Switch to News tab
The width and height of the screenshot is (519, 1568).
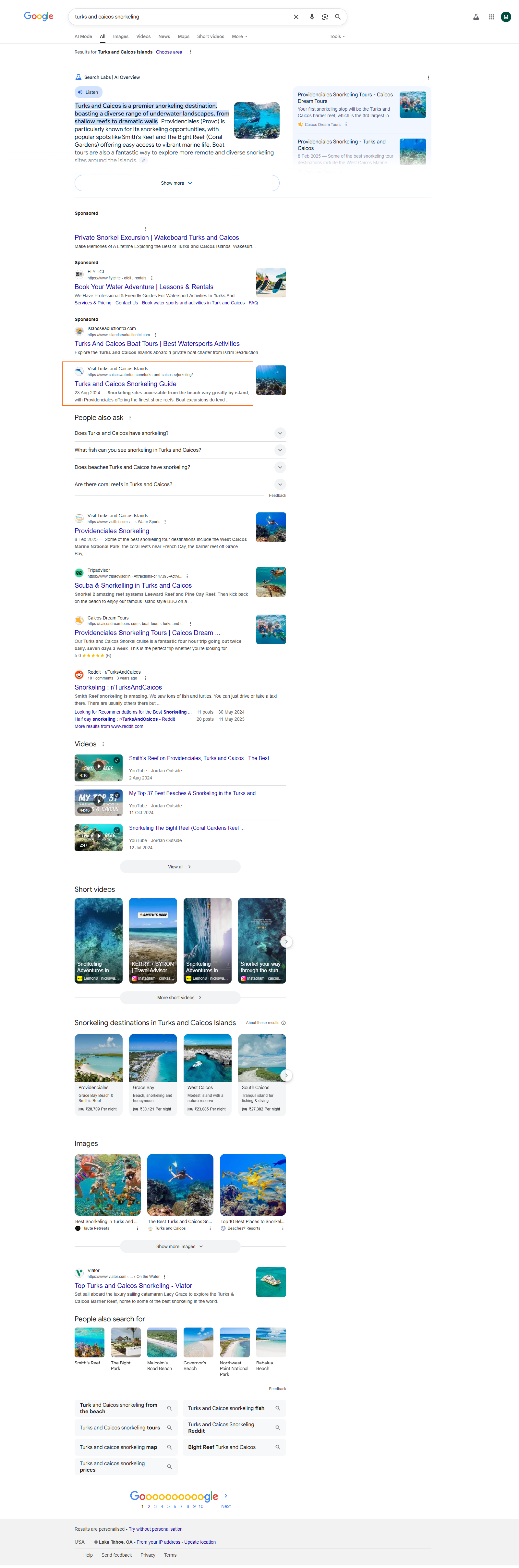(x=164, y=37)
